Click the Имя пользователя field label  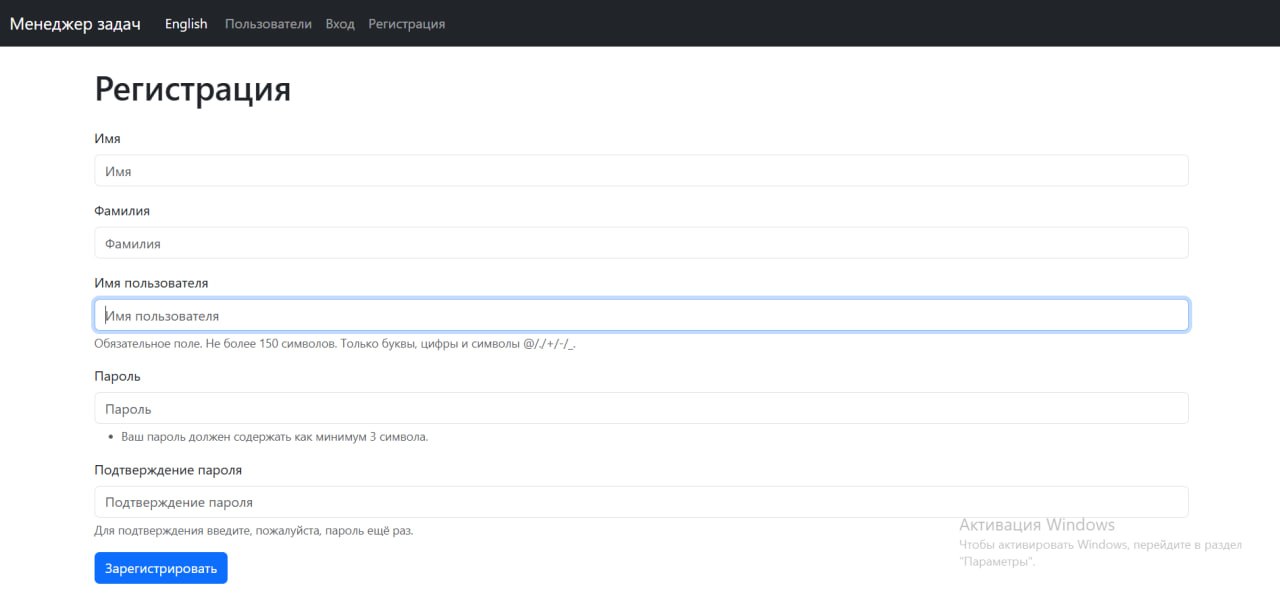[x=151, y=283]
